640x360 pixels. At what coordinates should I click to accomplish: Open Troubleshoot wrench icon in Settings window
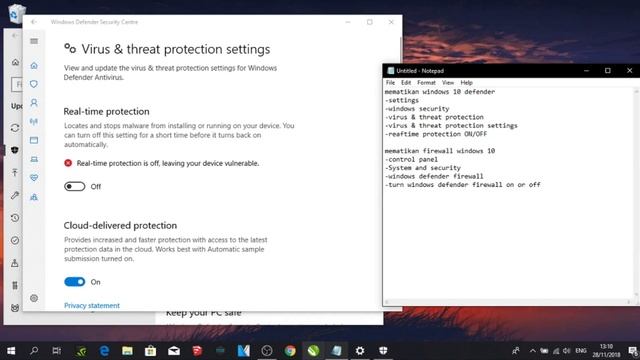tap(15, 196)
